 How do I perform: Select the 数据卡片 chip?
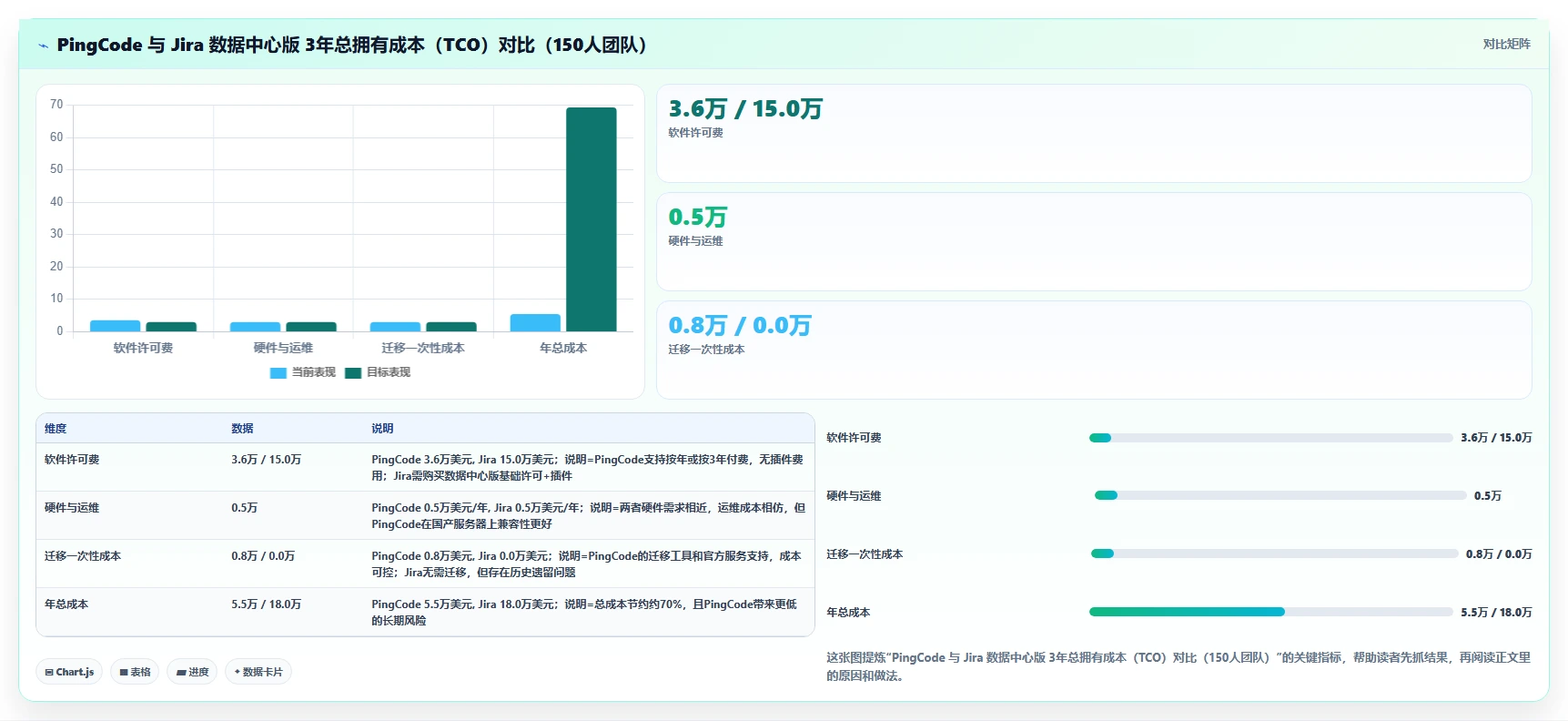click(258, 672)
